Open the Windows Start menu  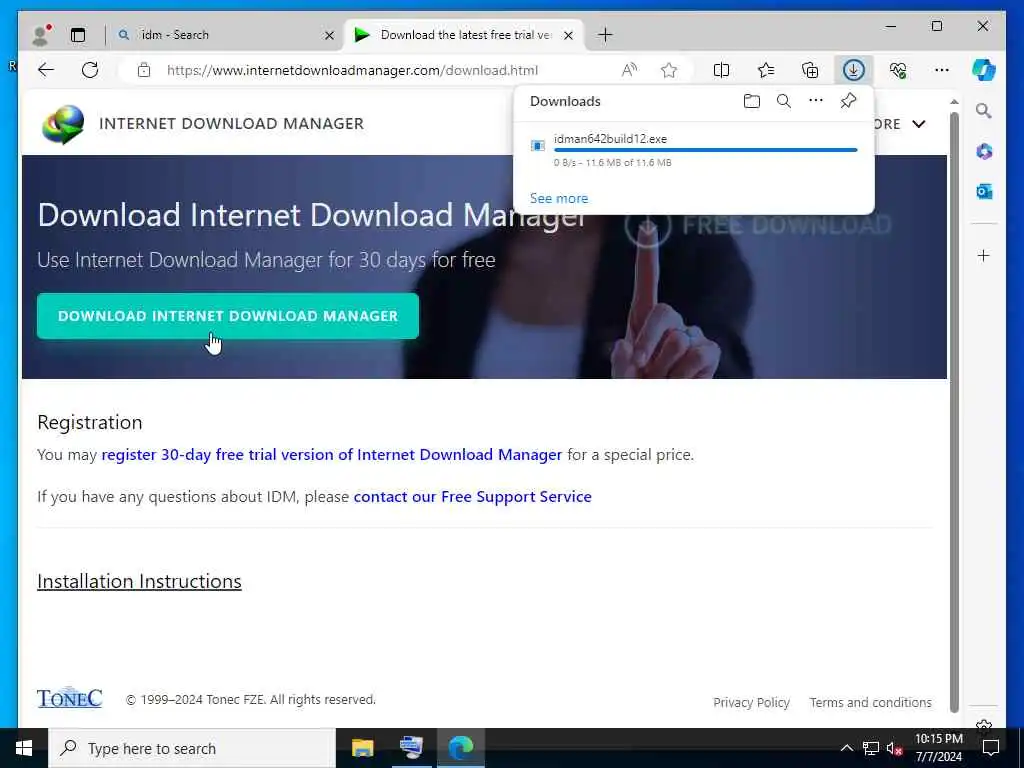(24, 748)
